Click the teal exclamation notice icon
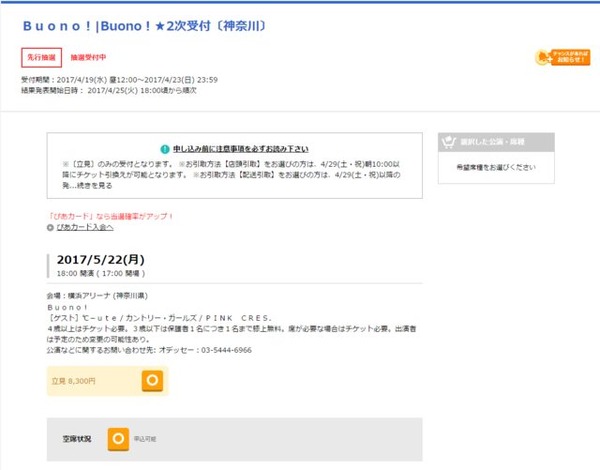This screenshot has height=470, width=600. tap(165, 149)
